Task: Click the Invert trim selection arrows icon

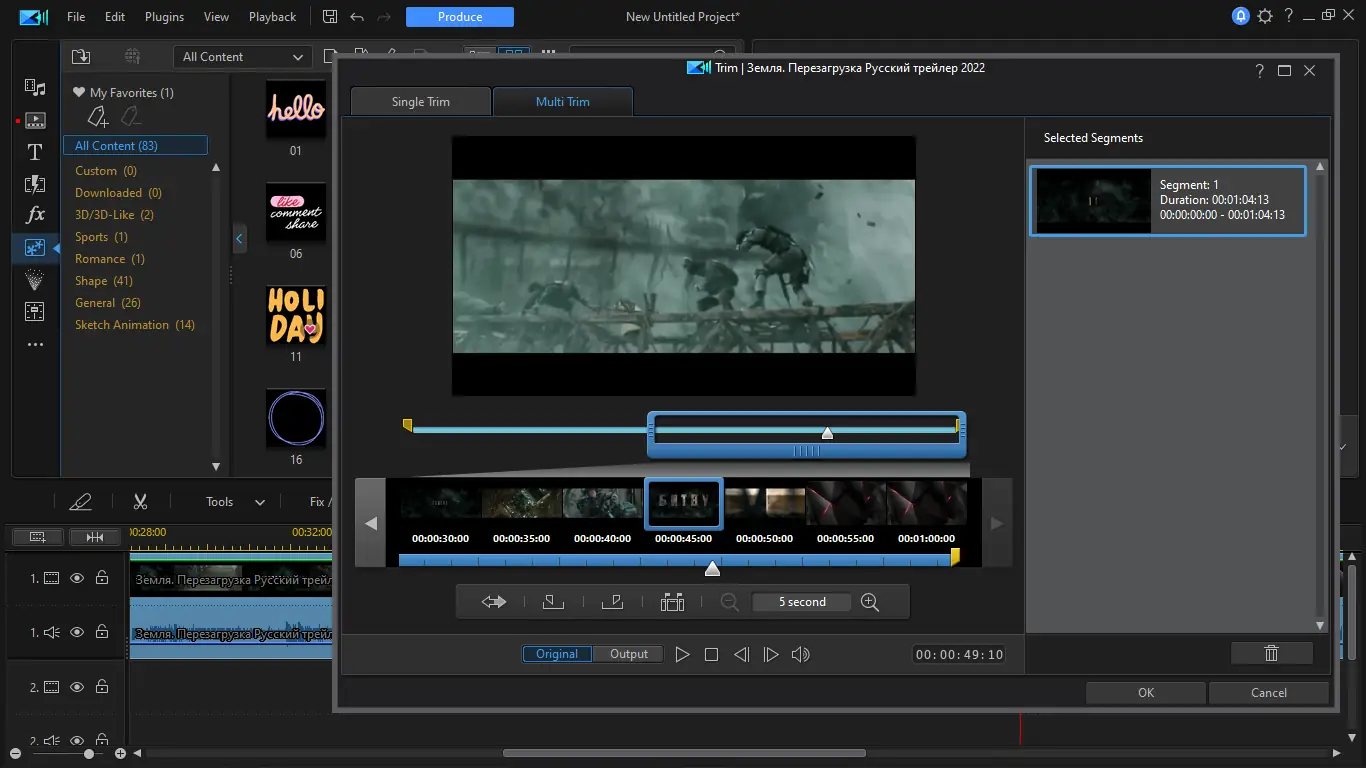Action: tap(494, 602)
